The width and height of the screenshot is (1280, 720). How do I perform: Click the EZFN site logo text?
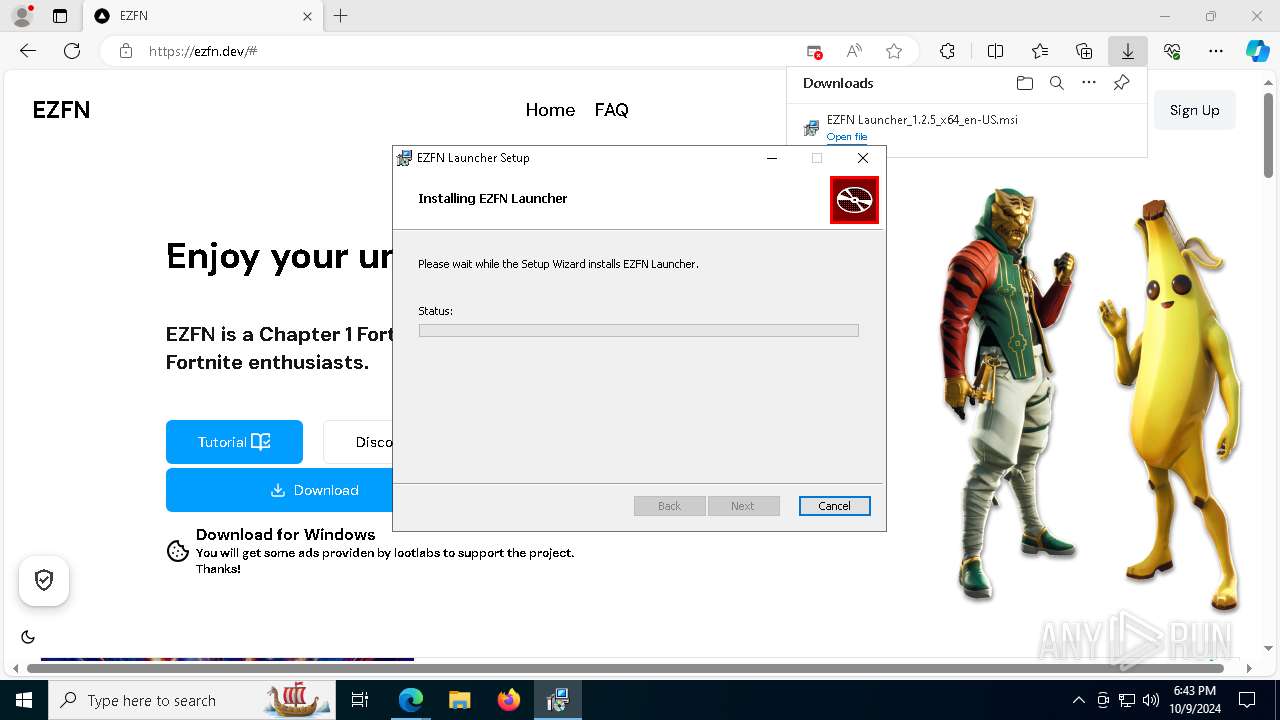(61, 110)
